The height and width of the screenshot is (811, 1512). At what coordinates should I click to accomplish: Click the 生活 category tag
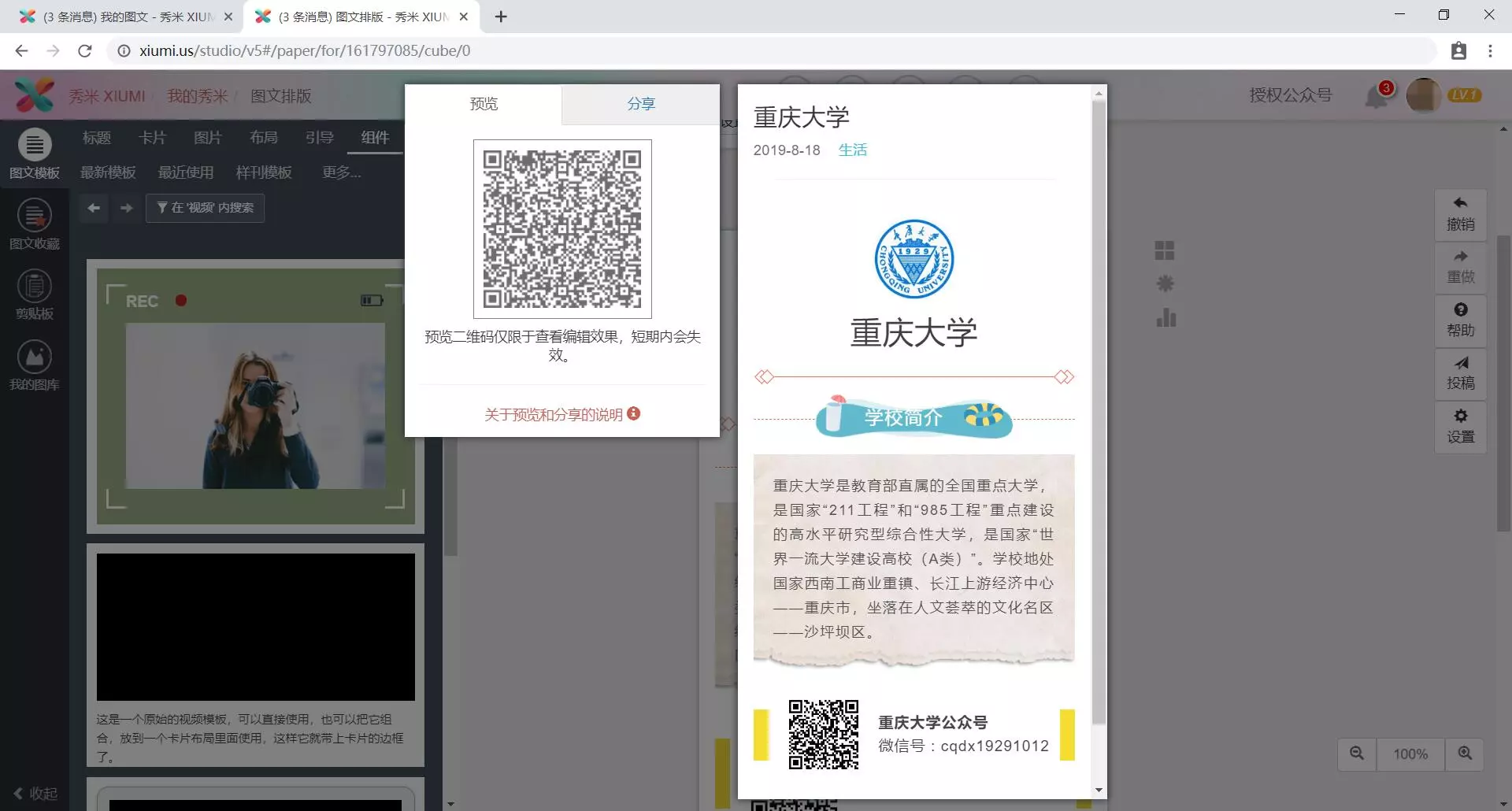pos(853,150)
